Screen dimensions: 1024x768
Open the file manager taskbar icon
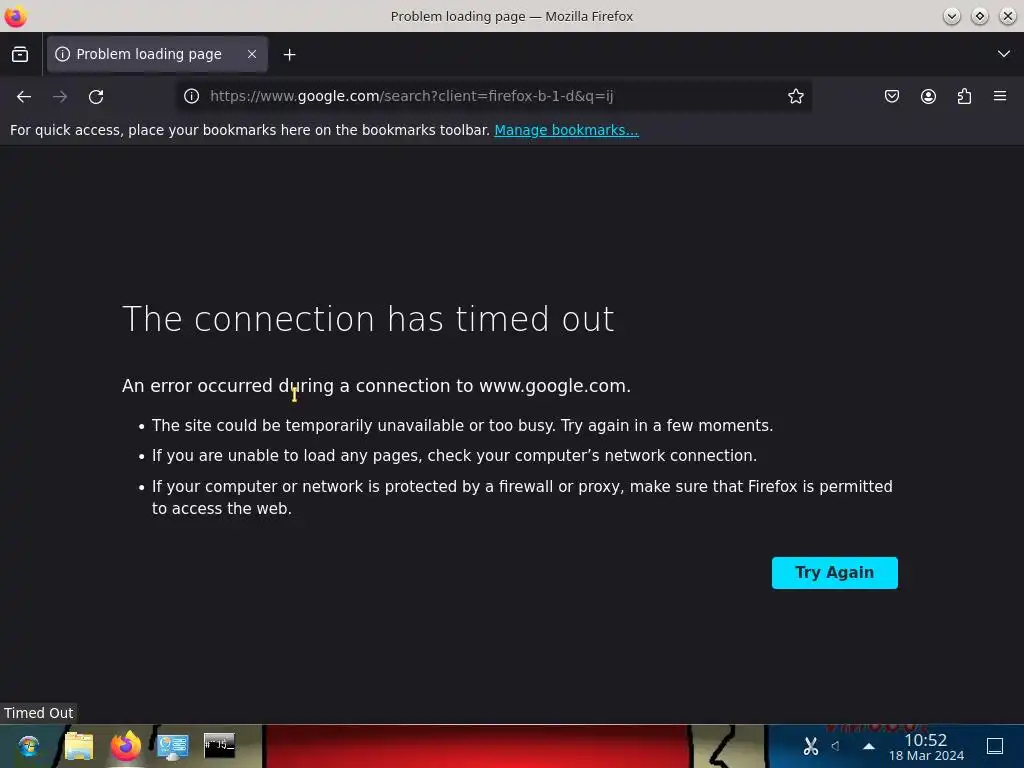coord(79,746)
